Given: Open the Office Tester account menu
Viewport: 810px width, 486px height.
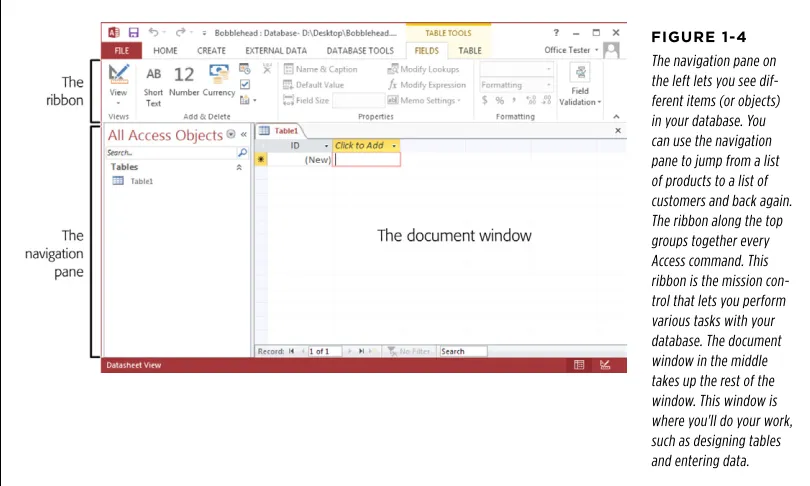Looking at the screenshot, I should point(571,50).
